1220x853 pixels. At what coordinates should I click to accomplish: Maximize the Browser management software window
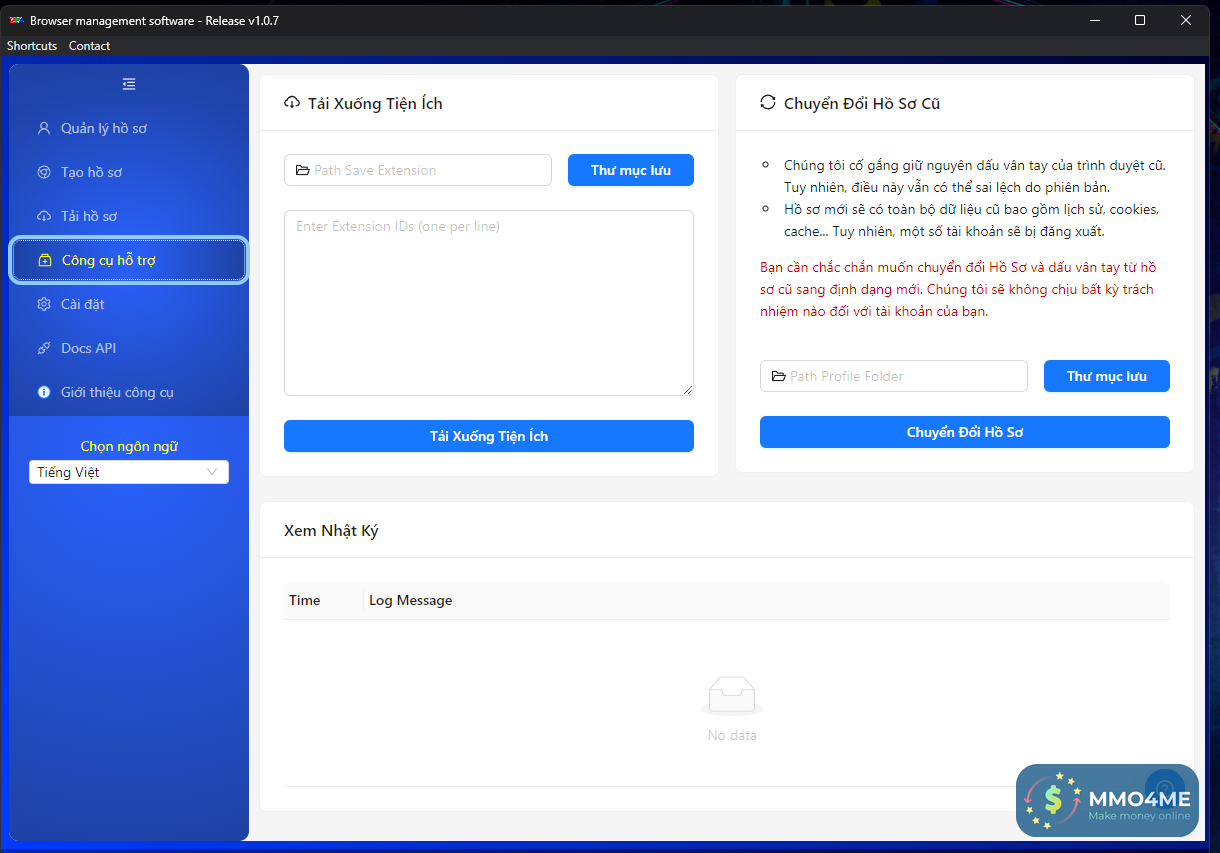tap(1140, 20)
